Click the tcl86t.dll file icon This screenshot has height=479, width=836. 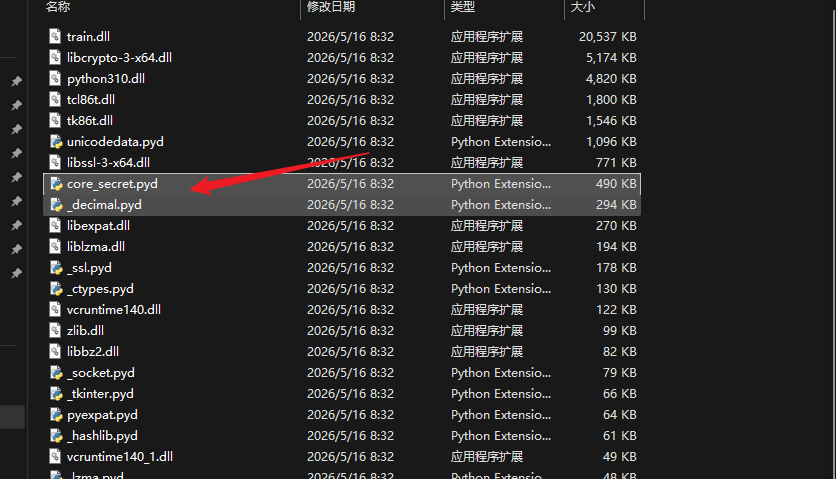(55, 99)
